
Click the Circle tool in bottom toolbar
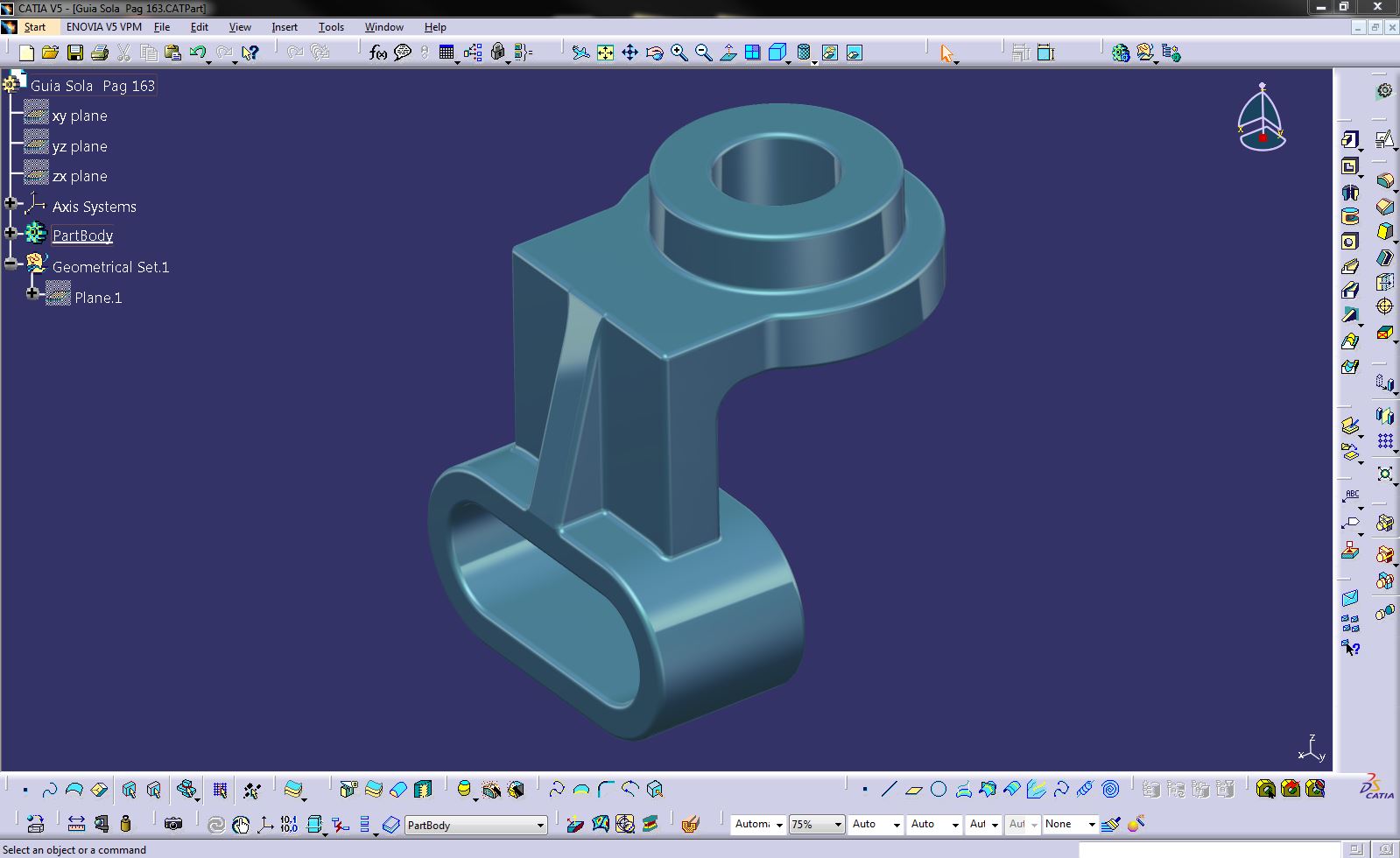pyautogui.click(x=939, y=789)
